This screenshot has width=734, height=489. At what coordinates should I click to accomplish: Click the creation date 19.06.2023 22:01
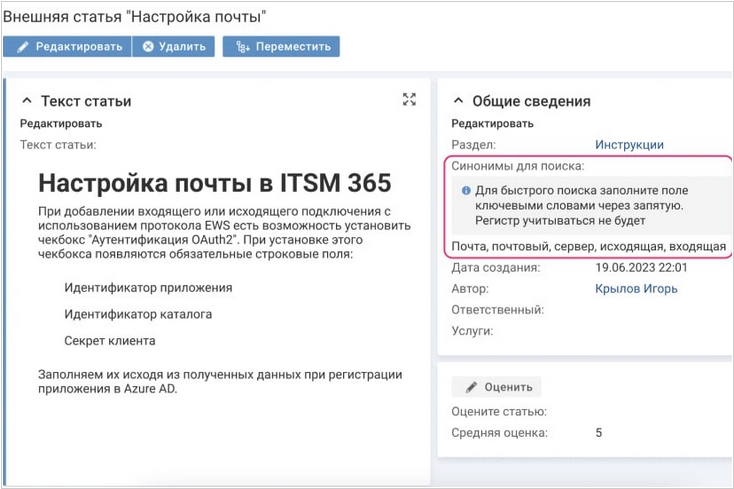tap(641, 268)
